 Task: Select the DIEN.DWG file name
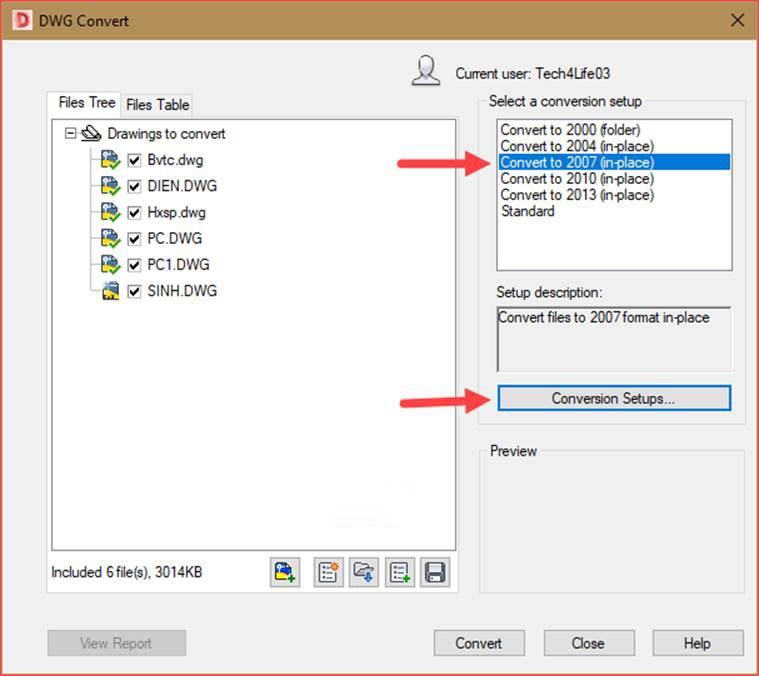[x=182, y=186]
